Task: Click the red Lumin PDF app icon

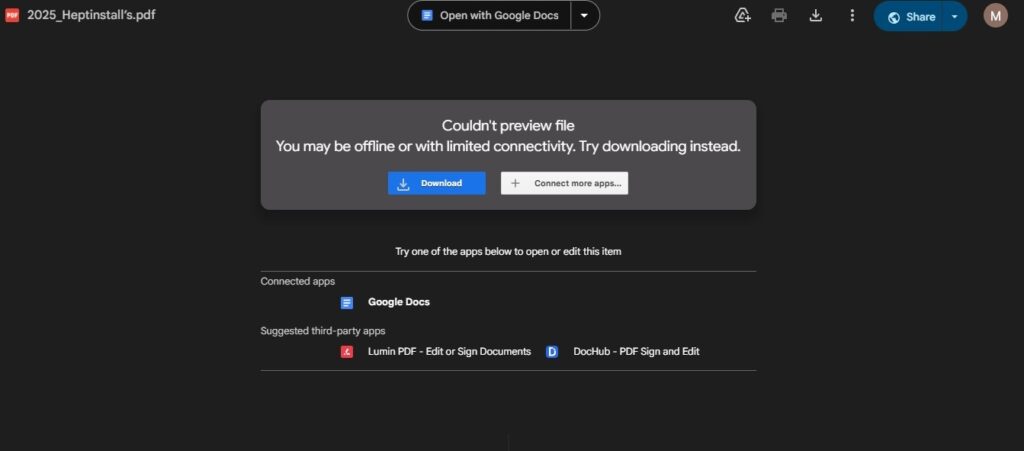Action: (347, 352)
